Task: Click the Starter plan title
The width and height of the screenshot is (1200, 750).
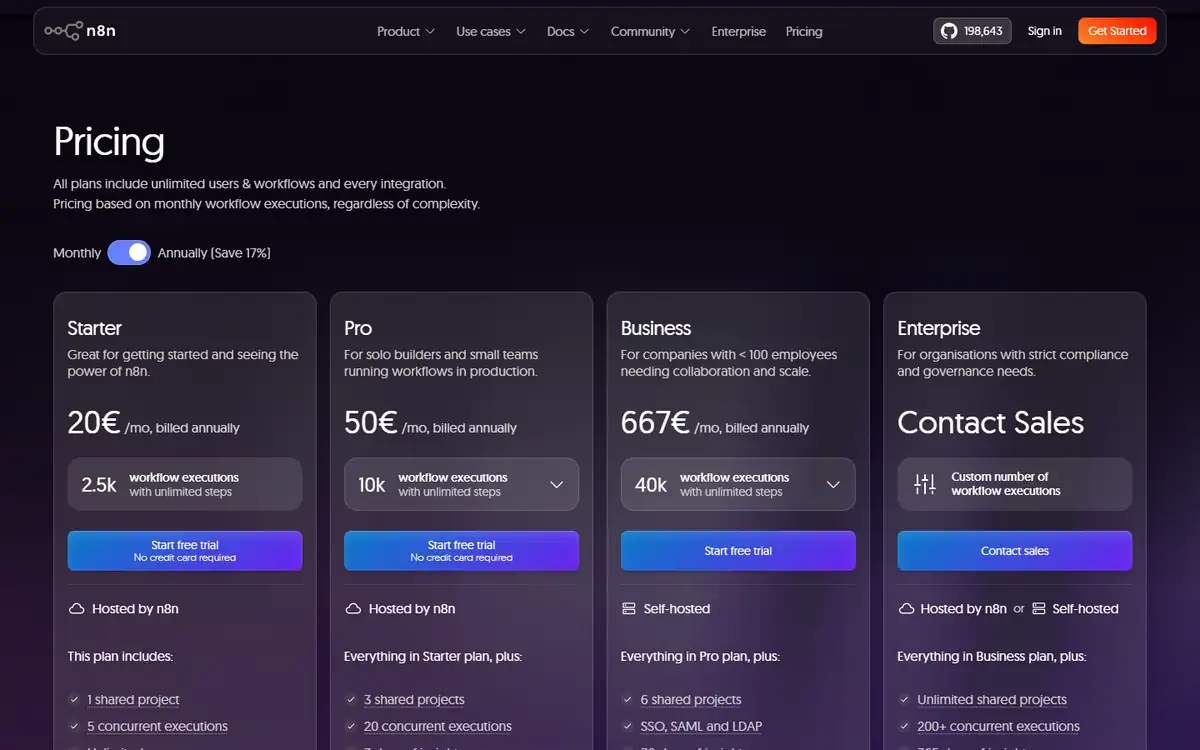Action: click(95, 328)
